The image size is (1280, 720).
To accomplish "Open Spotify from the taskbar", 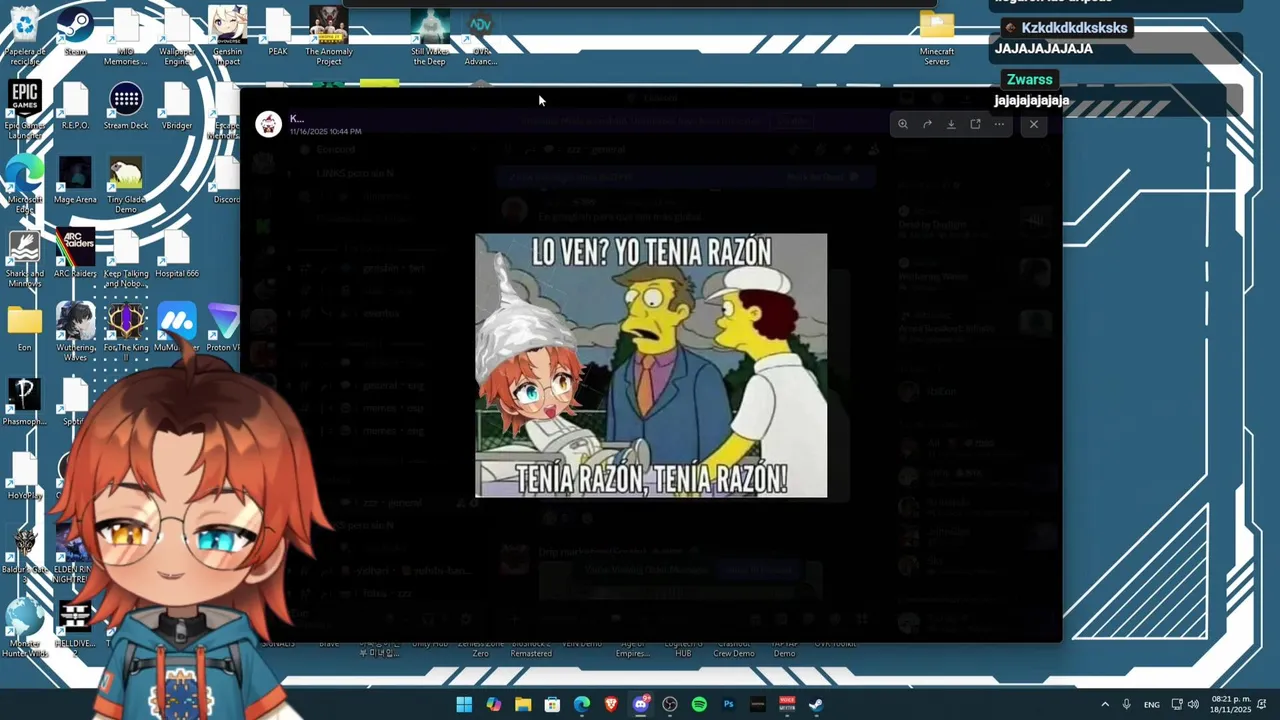I will click(699, 704).
